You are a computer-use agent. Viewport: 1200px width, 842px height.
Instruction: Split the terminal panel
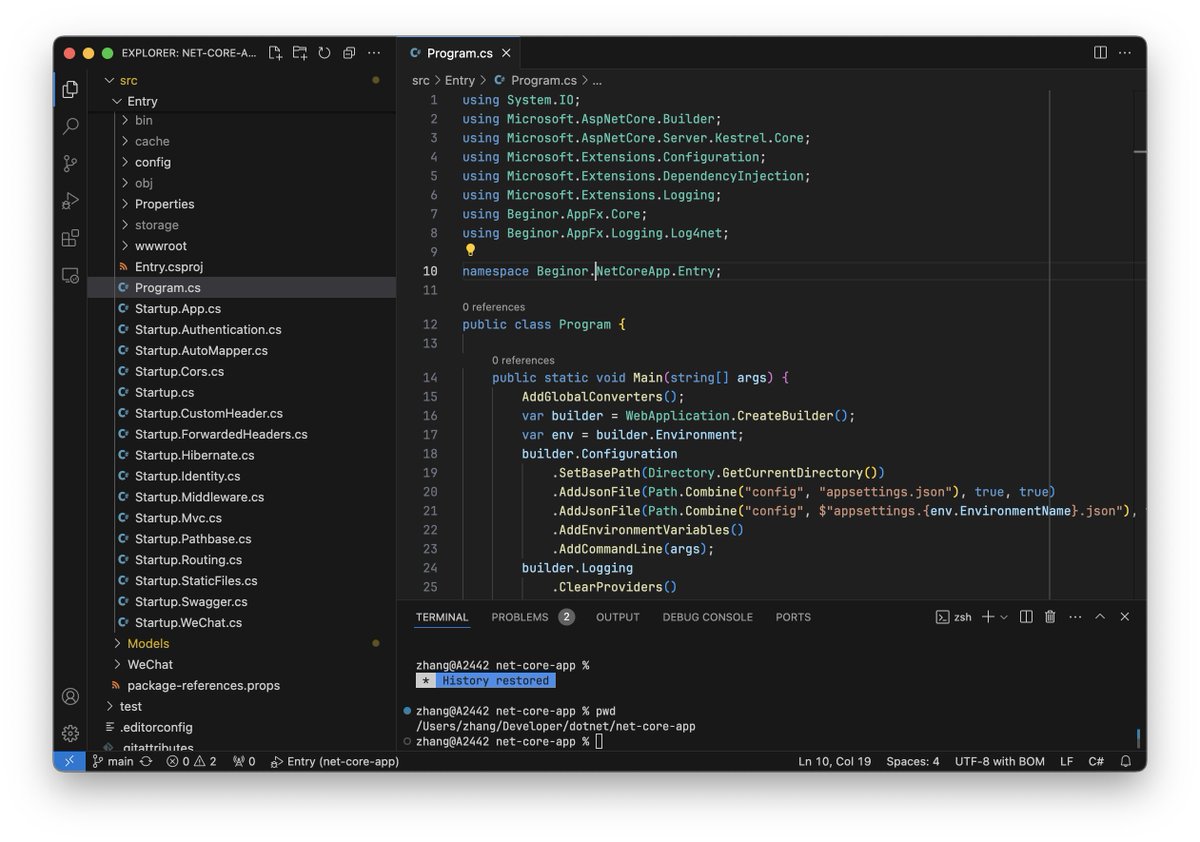point(1026,617)
